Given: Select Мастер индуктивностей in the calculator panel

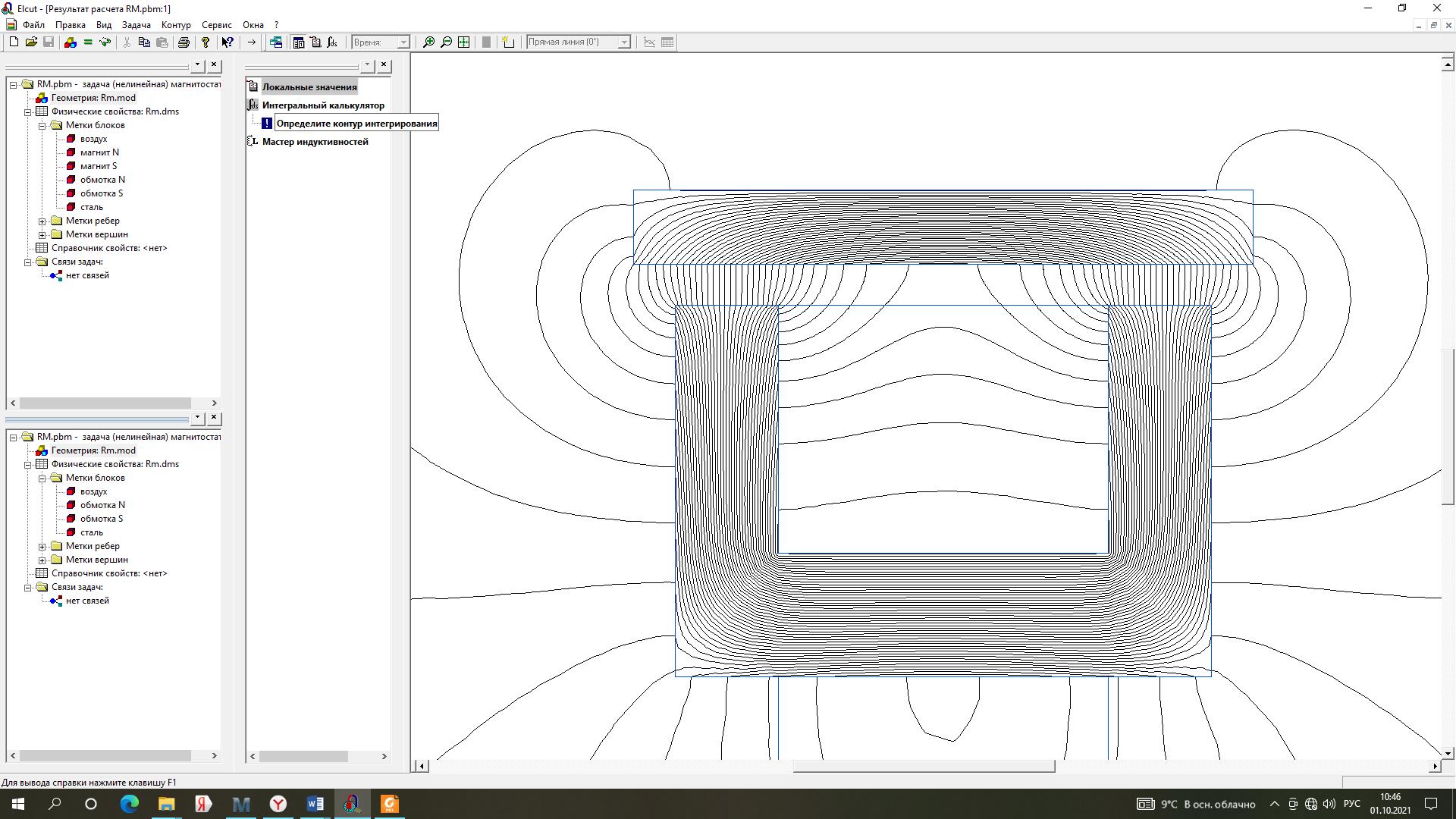Looking at the screenshot, I should coord(315,142).
